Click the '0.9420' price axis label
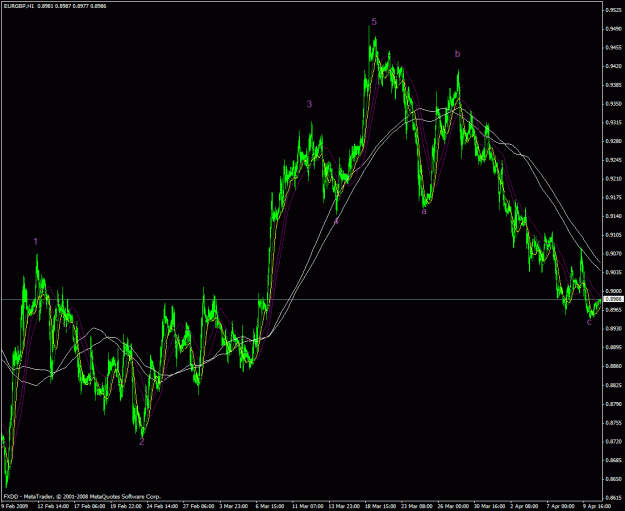This screenshot has width=625, height=511. pyautogui.click(x=614, y=67)
